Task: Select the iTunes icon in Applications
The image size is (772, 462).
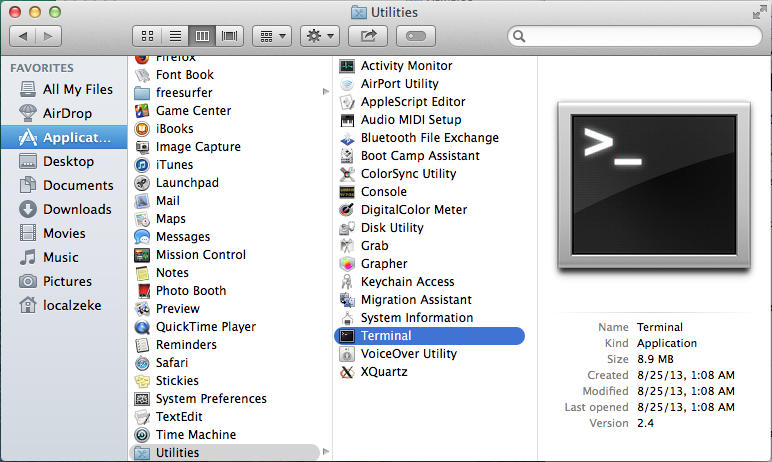Action: coord(142,165)
